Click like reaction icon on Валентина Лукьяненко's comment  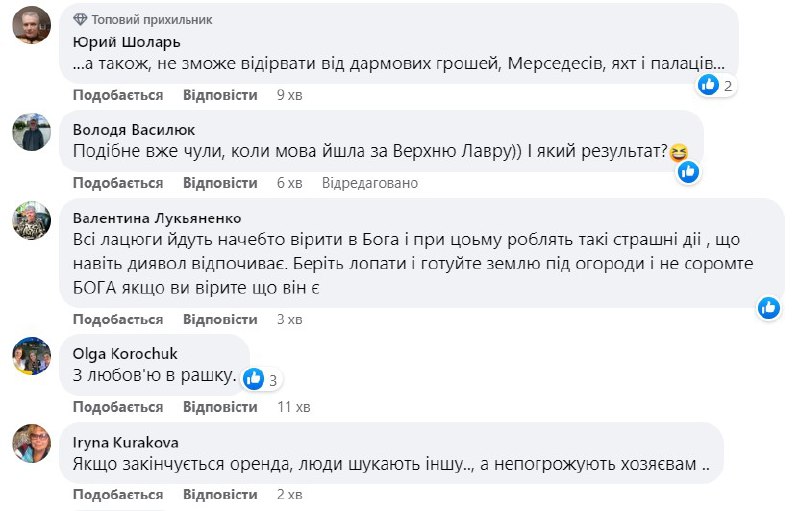[769, 307]
